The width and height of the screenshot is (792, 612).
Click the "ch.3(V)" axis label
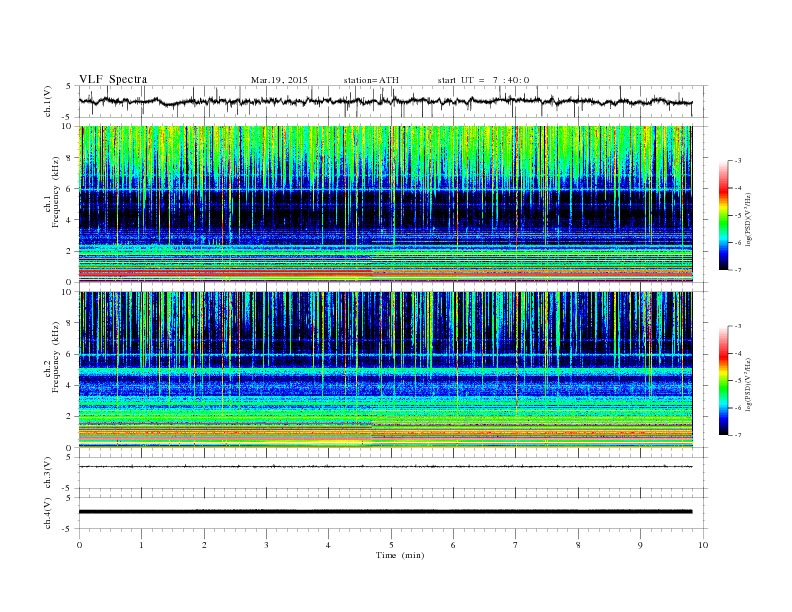tap(48, 473)
